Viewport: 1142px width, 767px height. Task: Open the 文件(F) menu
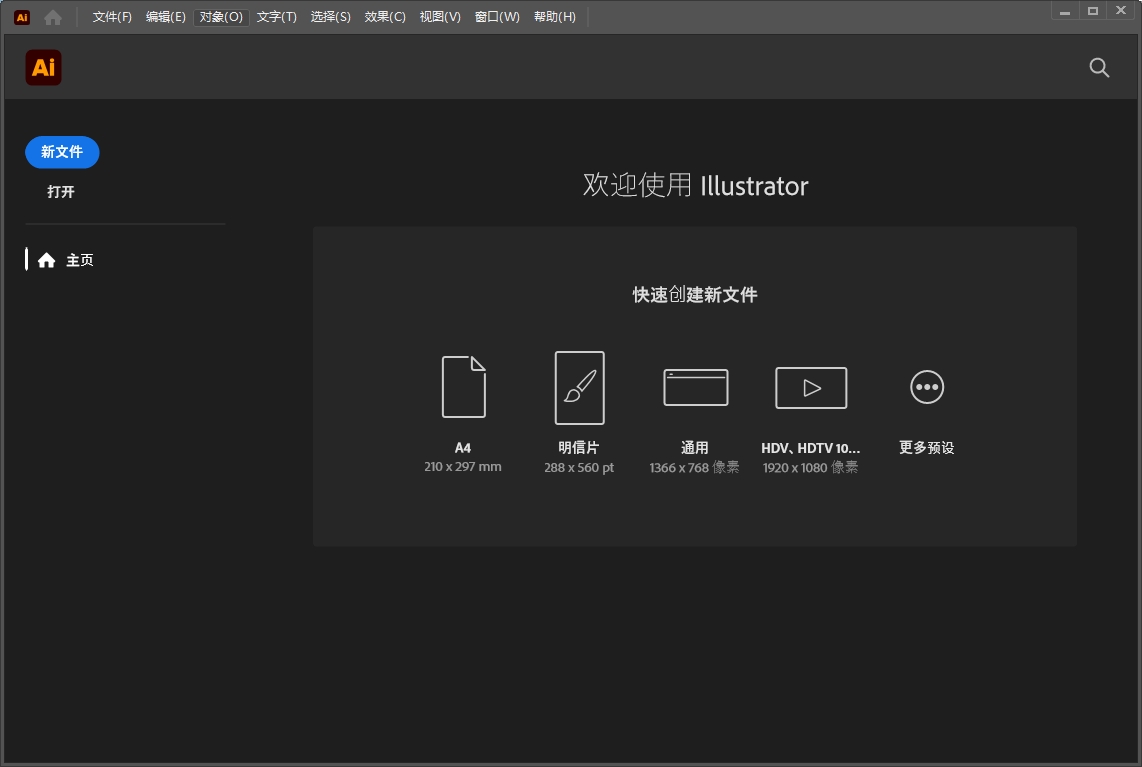pyautogui.click(x=110, y=16)
